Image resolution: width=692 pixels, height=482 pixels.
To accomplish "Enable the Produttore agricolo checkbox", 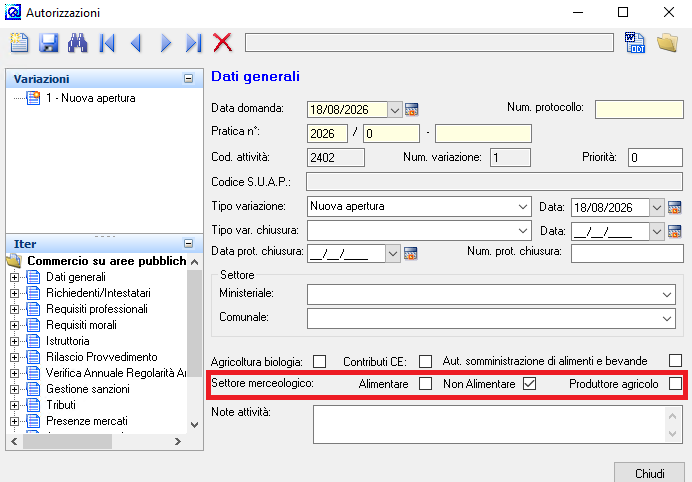I will [x=675, y=384].
